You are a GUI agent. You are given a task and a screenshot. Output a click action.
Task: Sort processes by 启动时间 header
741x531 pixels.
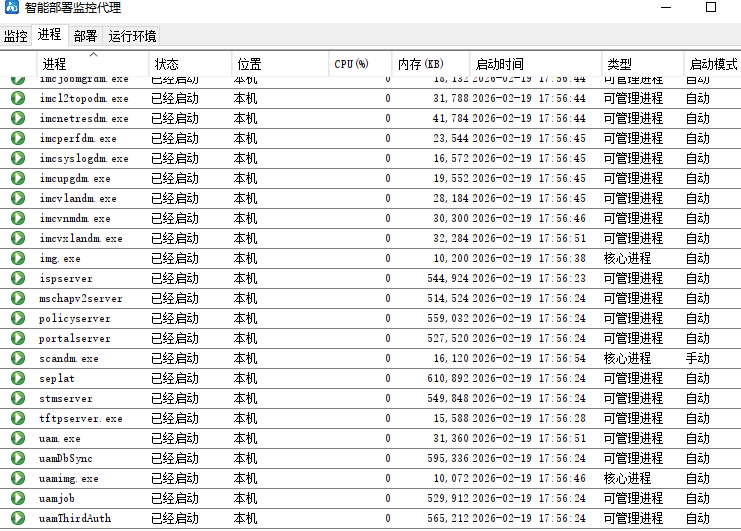pos(499,64)
